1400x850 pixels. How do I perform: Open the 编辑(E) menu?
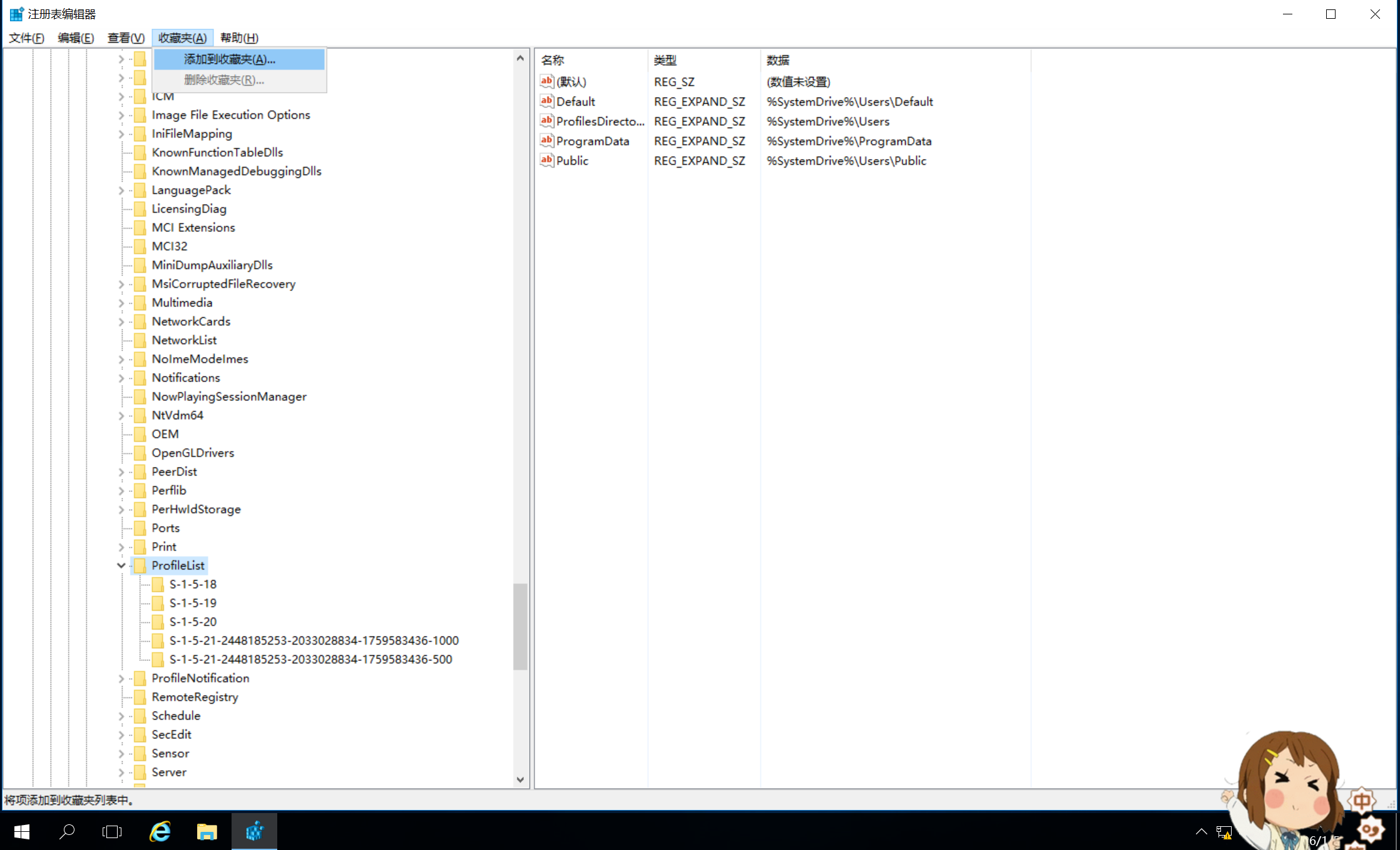click(76, 38)
